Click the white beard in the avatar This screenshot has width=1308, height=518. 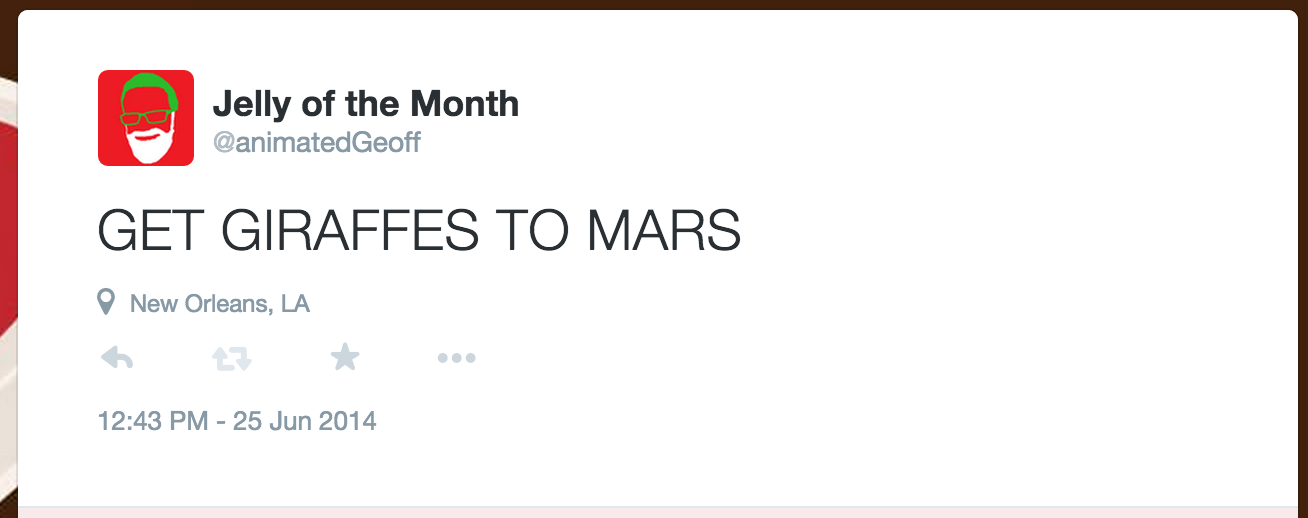(x=147, y=146)
